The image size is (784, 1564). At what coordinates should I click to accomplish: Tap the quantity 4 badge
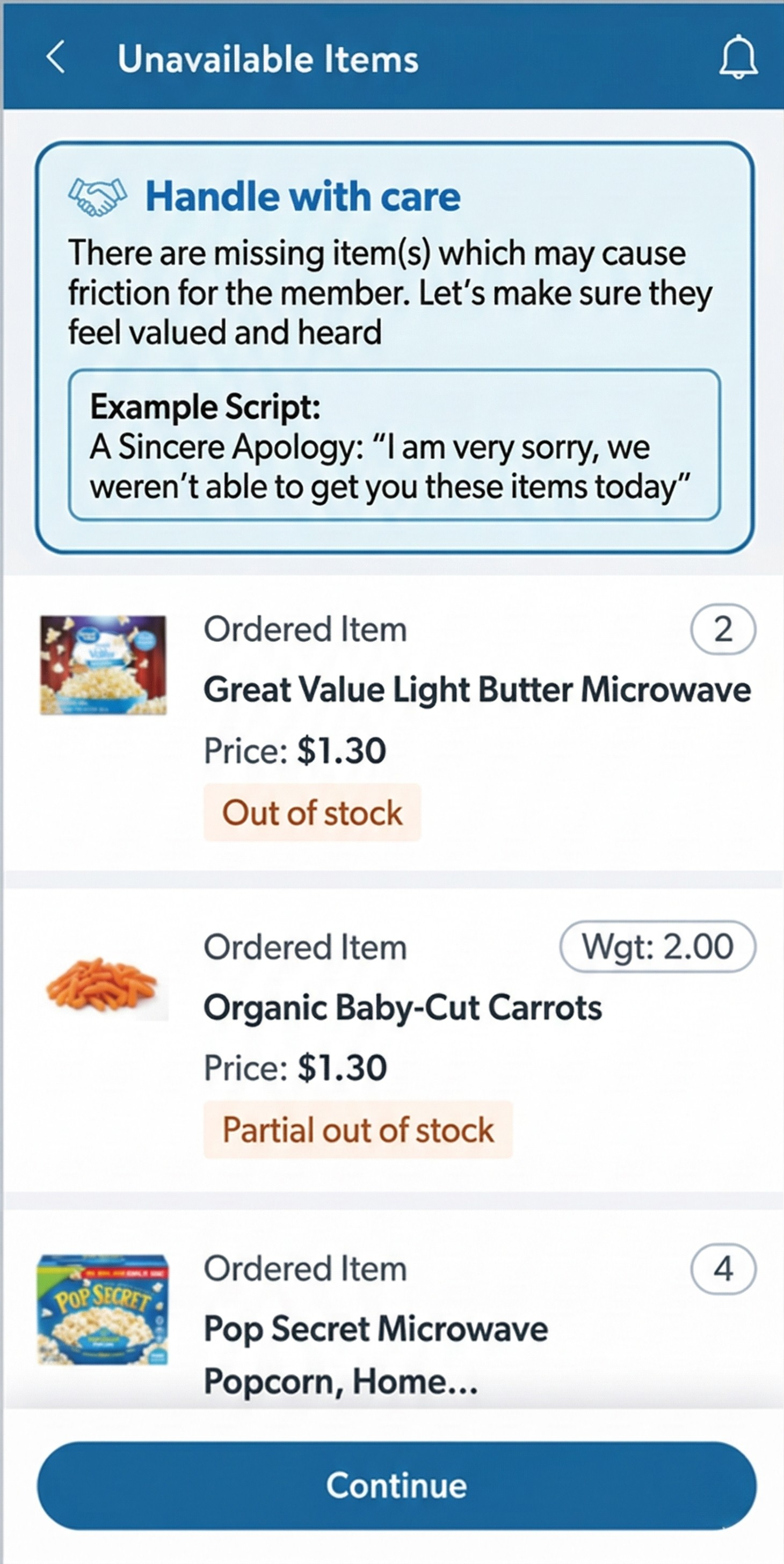pos(723,1269)
